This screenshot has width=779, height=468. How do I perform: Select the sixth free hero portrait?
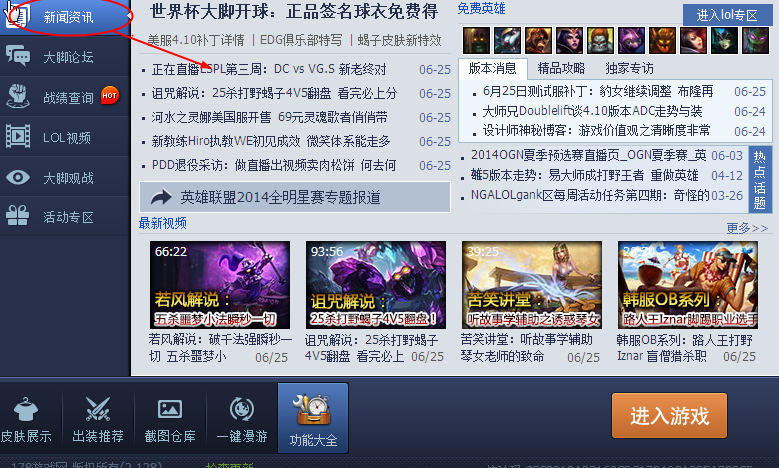(631, 40)
